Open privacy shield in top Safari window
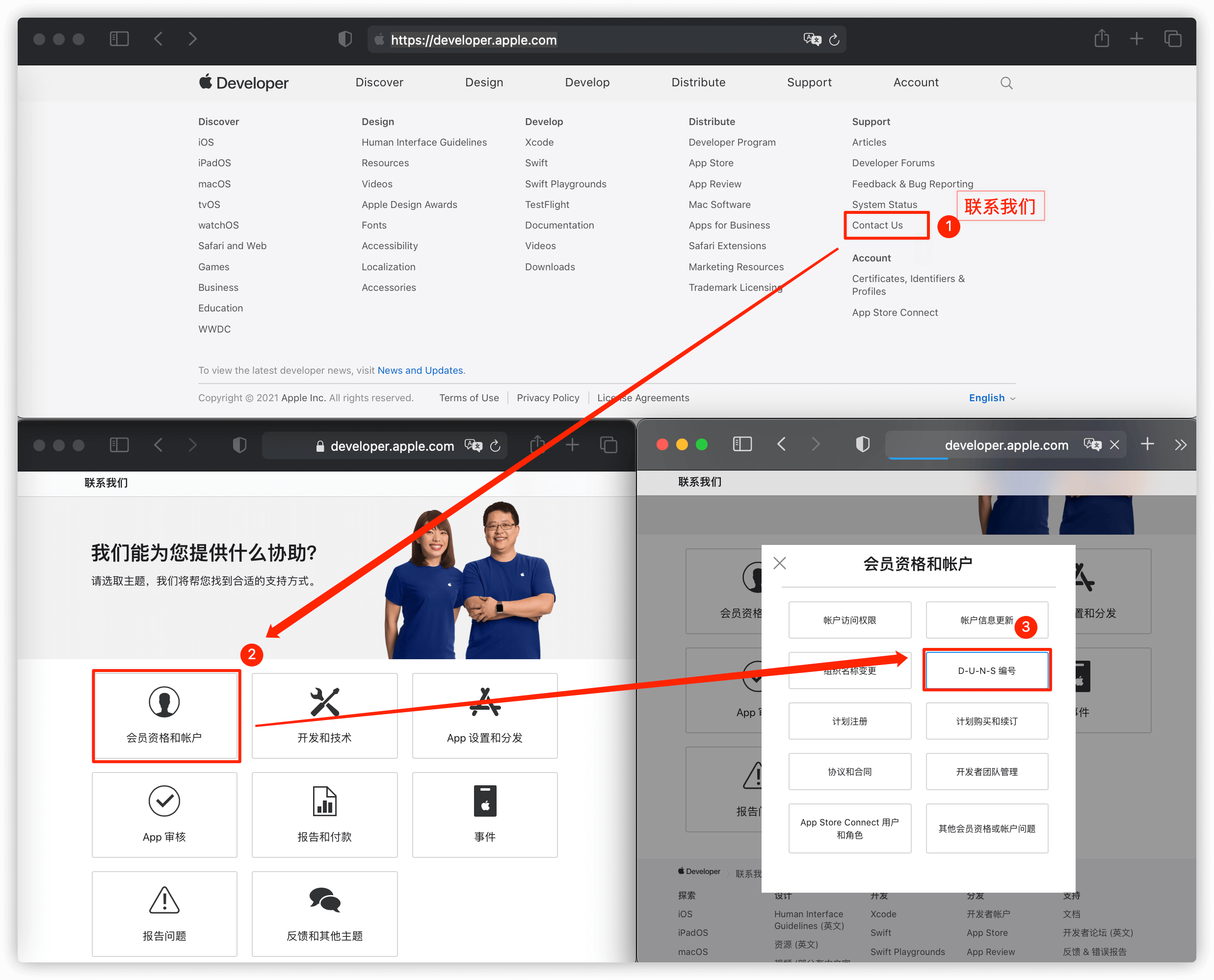Screen dimensions: 1214x980 (344, 39)
